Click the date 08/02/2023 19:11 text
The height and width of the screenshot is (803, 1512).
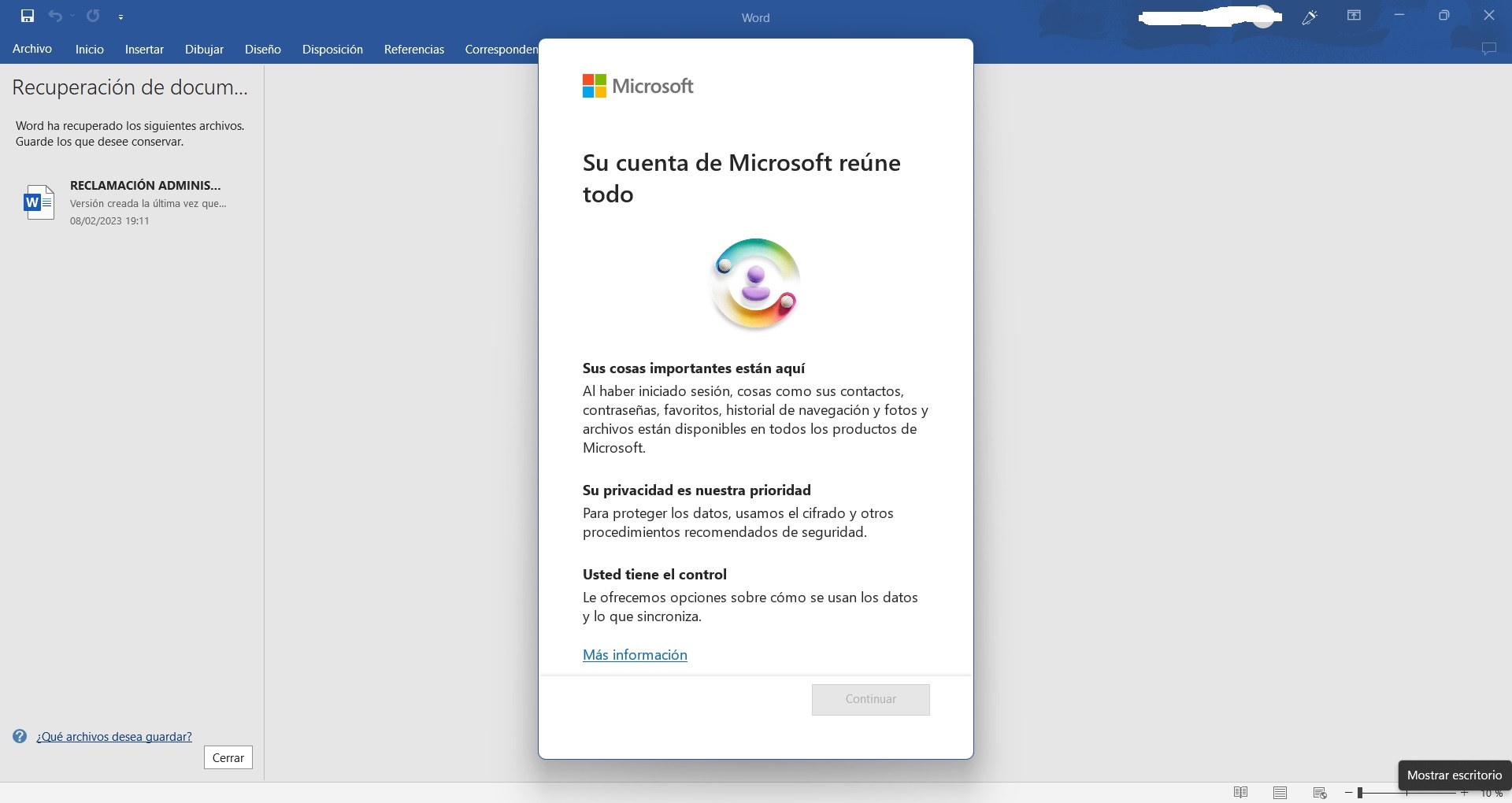coord(109,221)
